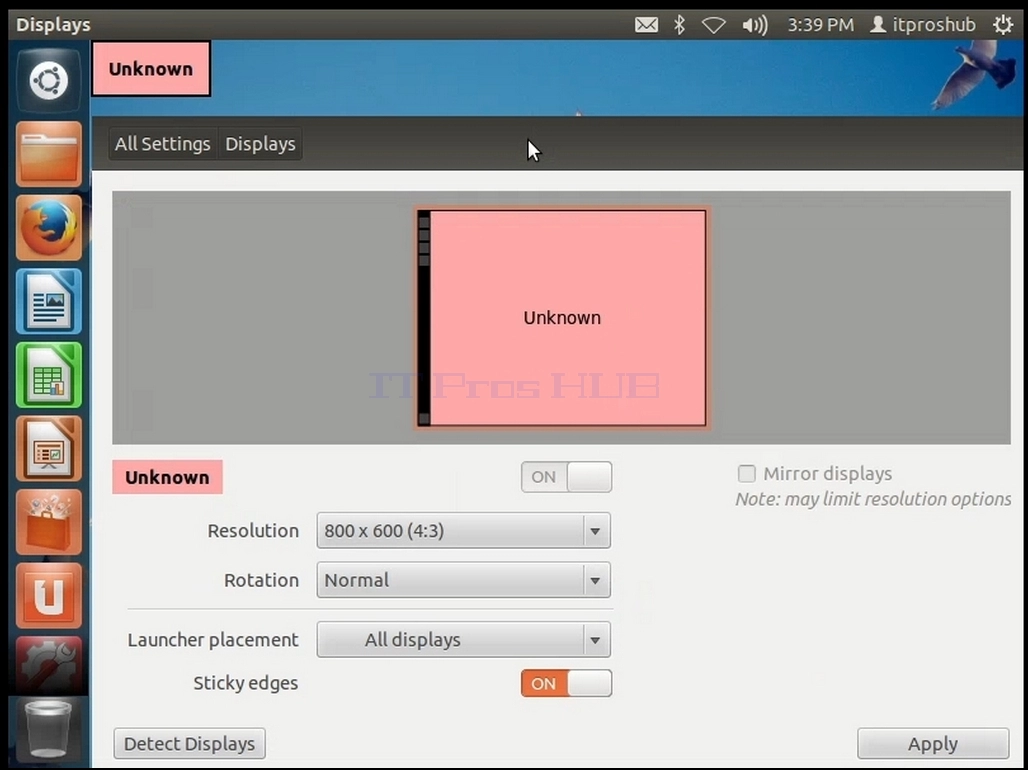
Task: Toggle the Unknown display ON switch
Action: click(x=566, y=477)
